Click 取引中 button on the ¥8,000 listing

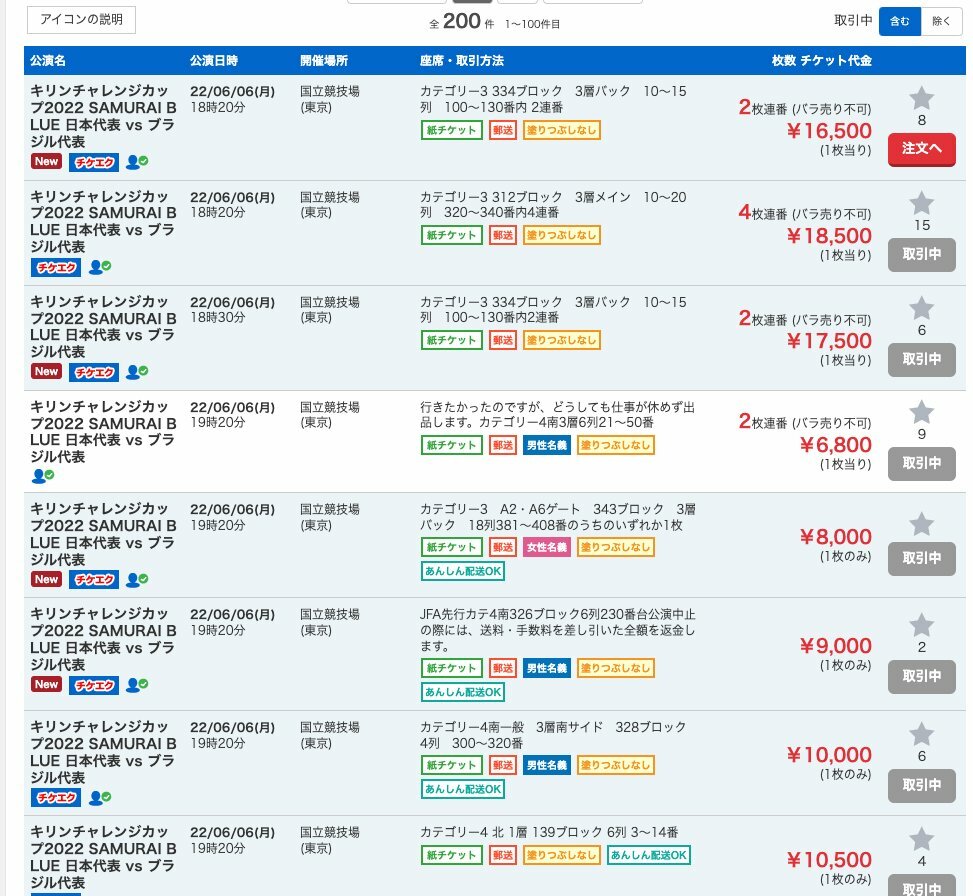click(921, 558)
